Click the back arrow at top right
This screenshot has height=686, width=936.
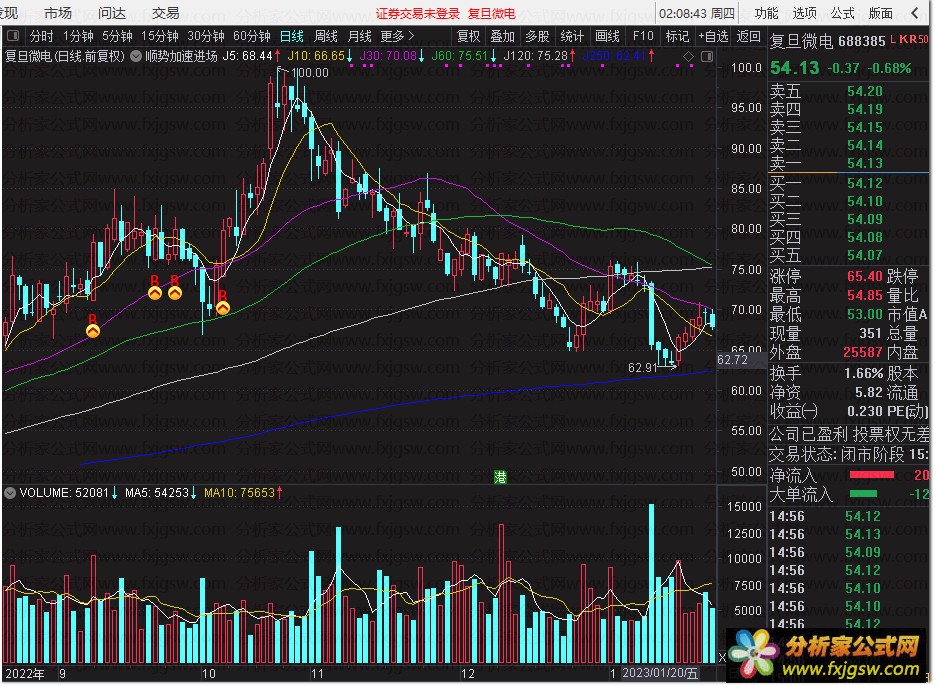pyautogui.click(x=916, y=13)
